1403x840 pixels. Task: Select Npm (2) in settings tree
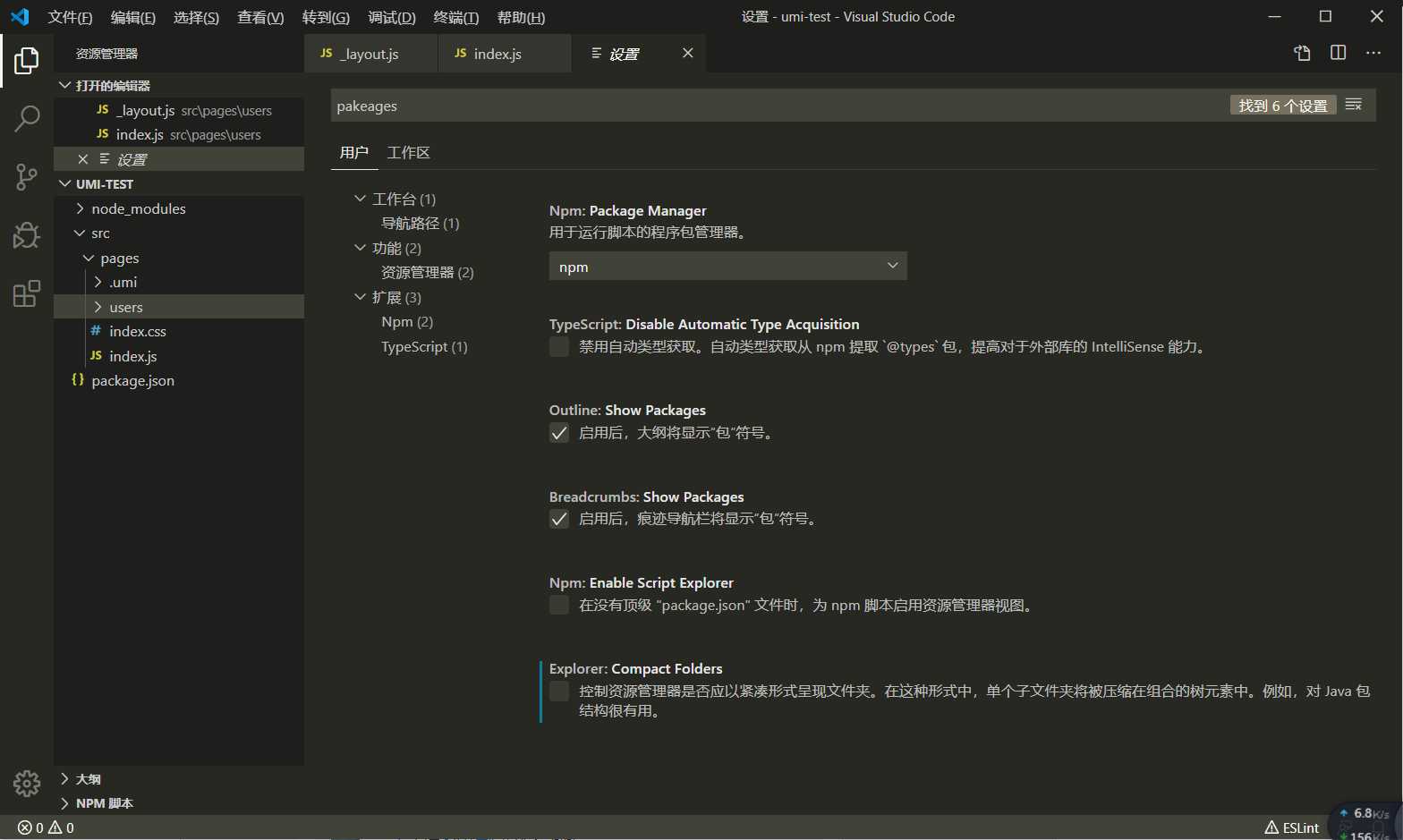click(407, 322)
